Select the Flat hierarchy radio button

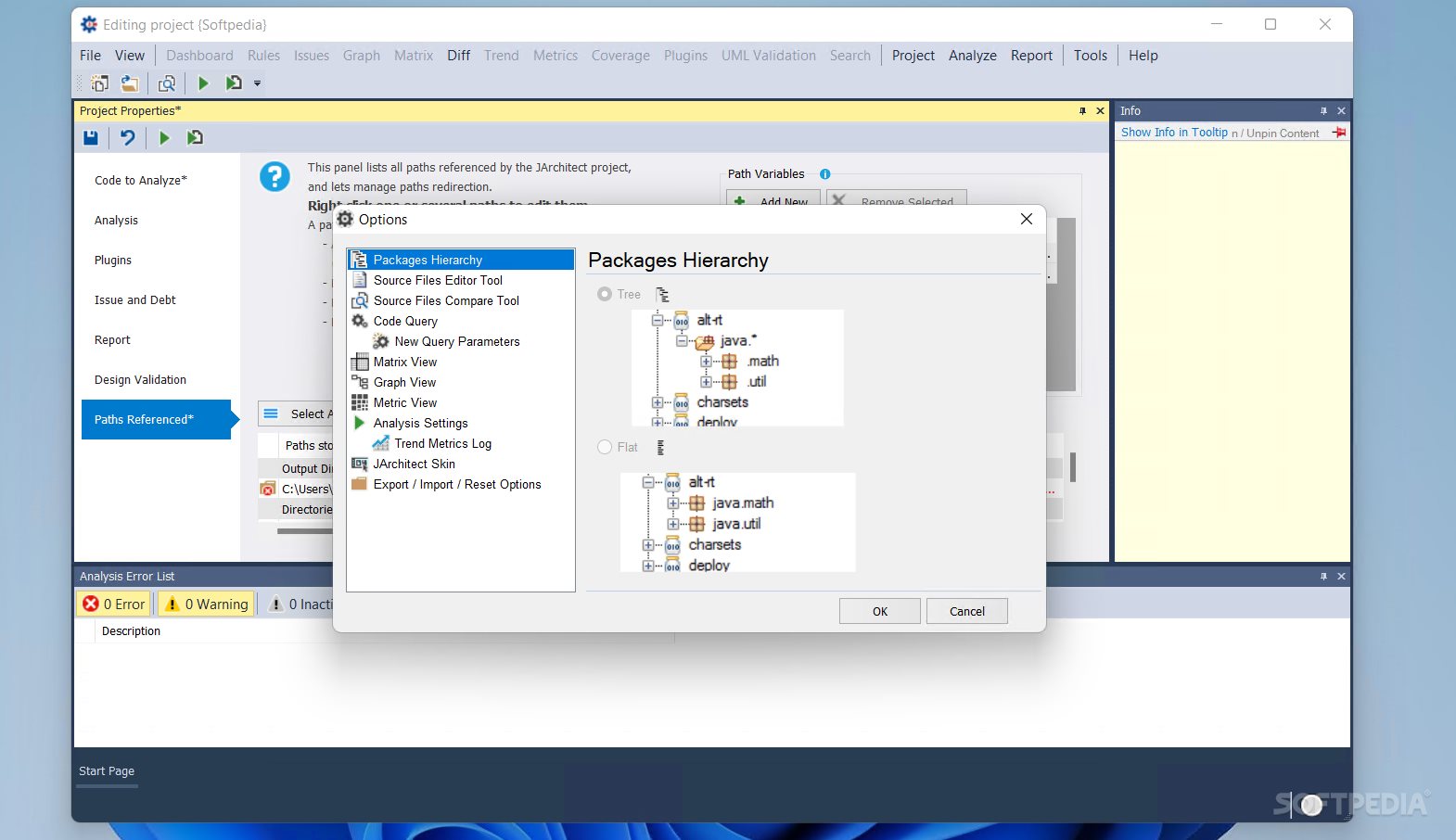tap(605, 447)
